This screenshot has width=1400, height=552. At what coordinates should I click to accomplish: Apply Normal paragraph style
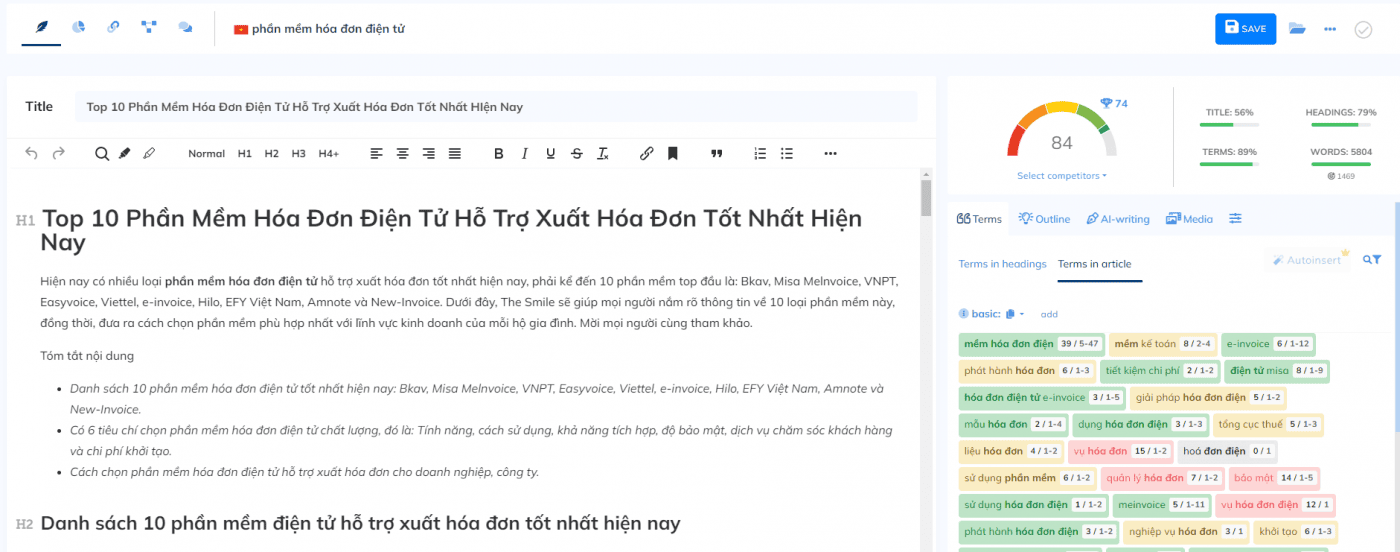click(206, 153)
